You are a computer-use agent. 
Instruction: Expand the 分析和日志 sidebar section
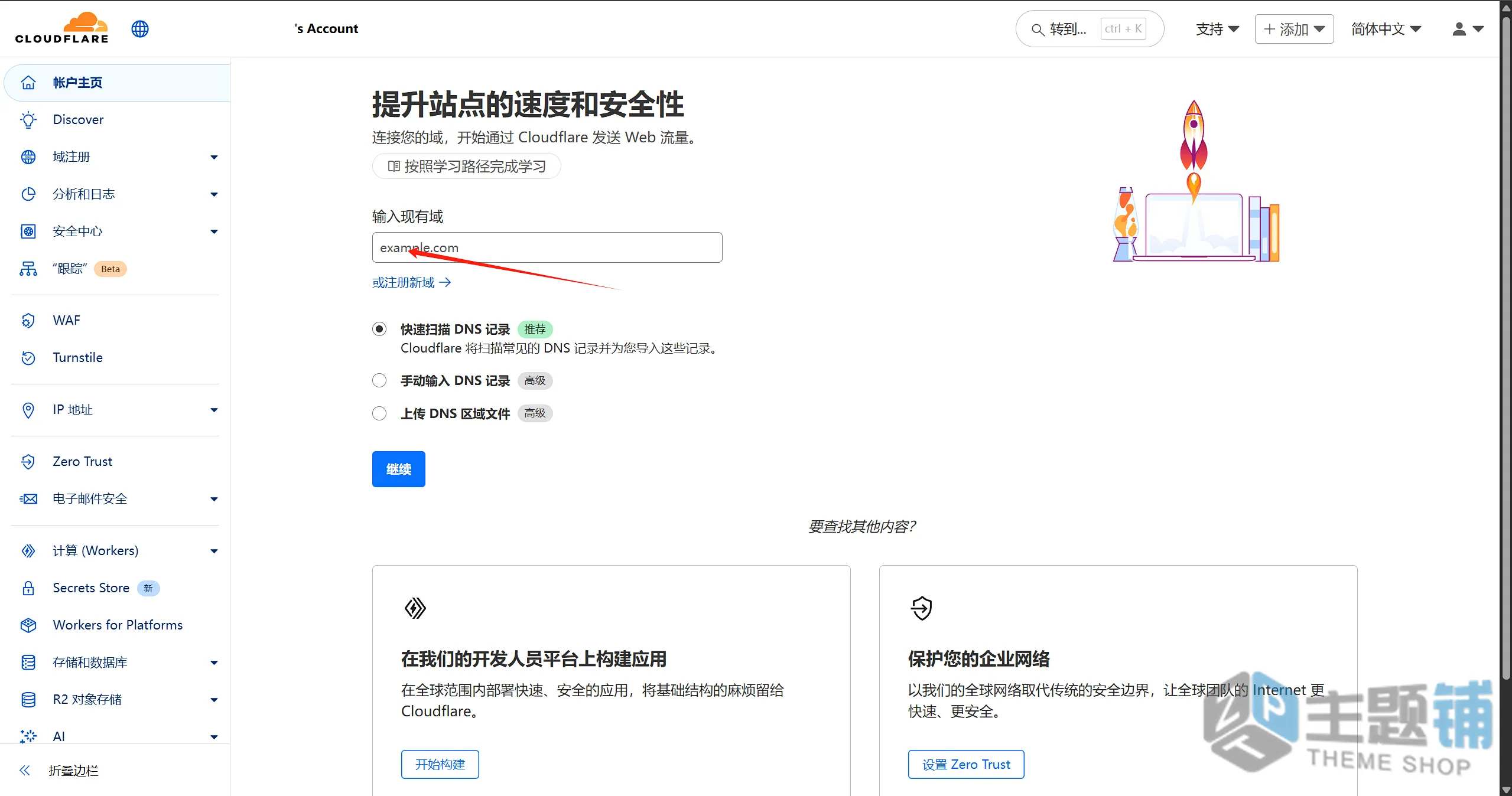[214, 194]
